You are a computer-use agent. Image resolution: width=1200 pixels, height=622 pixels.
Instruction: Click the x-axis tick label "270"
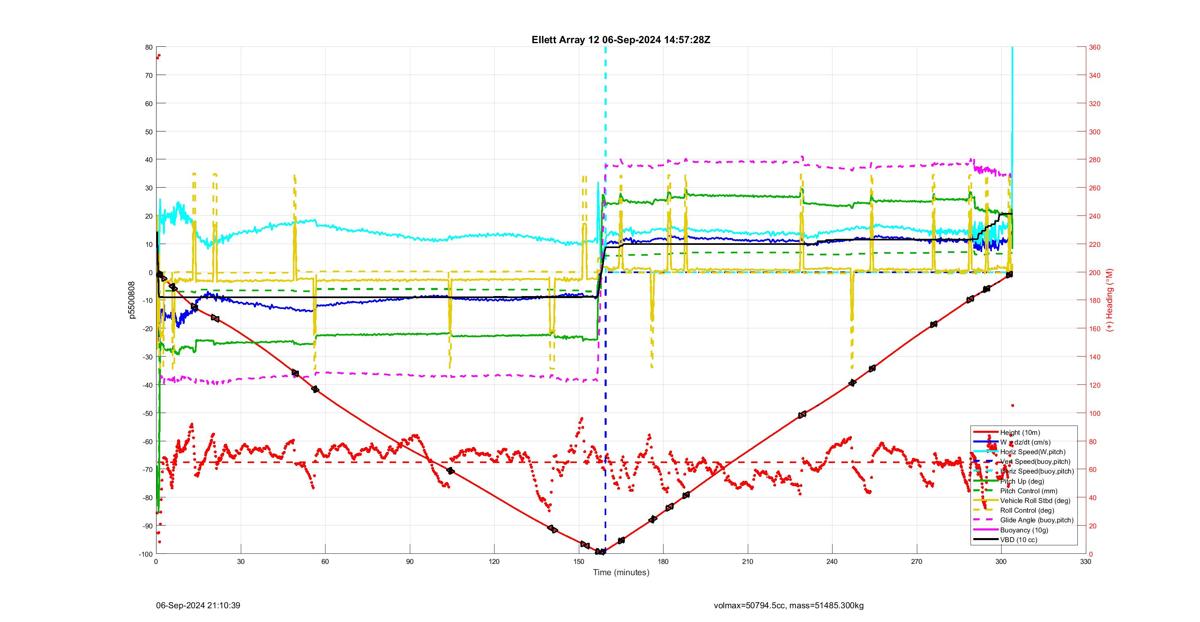click(916, 563)
